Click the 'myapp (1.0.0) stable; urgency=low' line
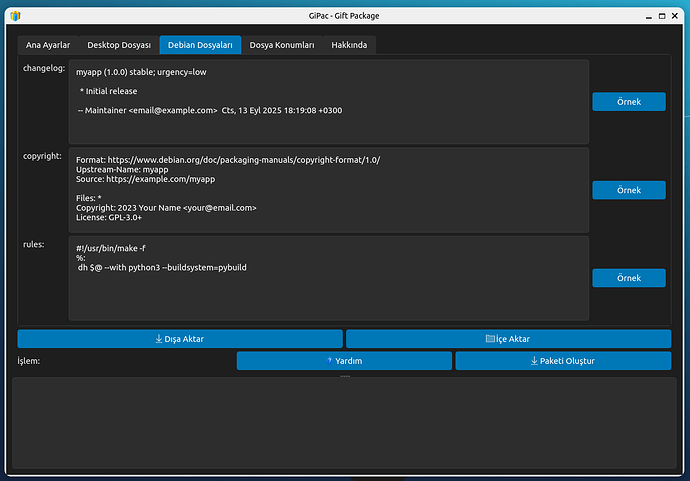 (141, 72)
